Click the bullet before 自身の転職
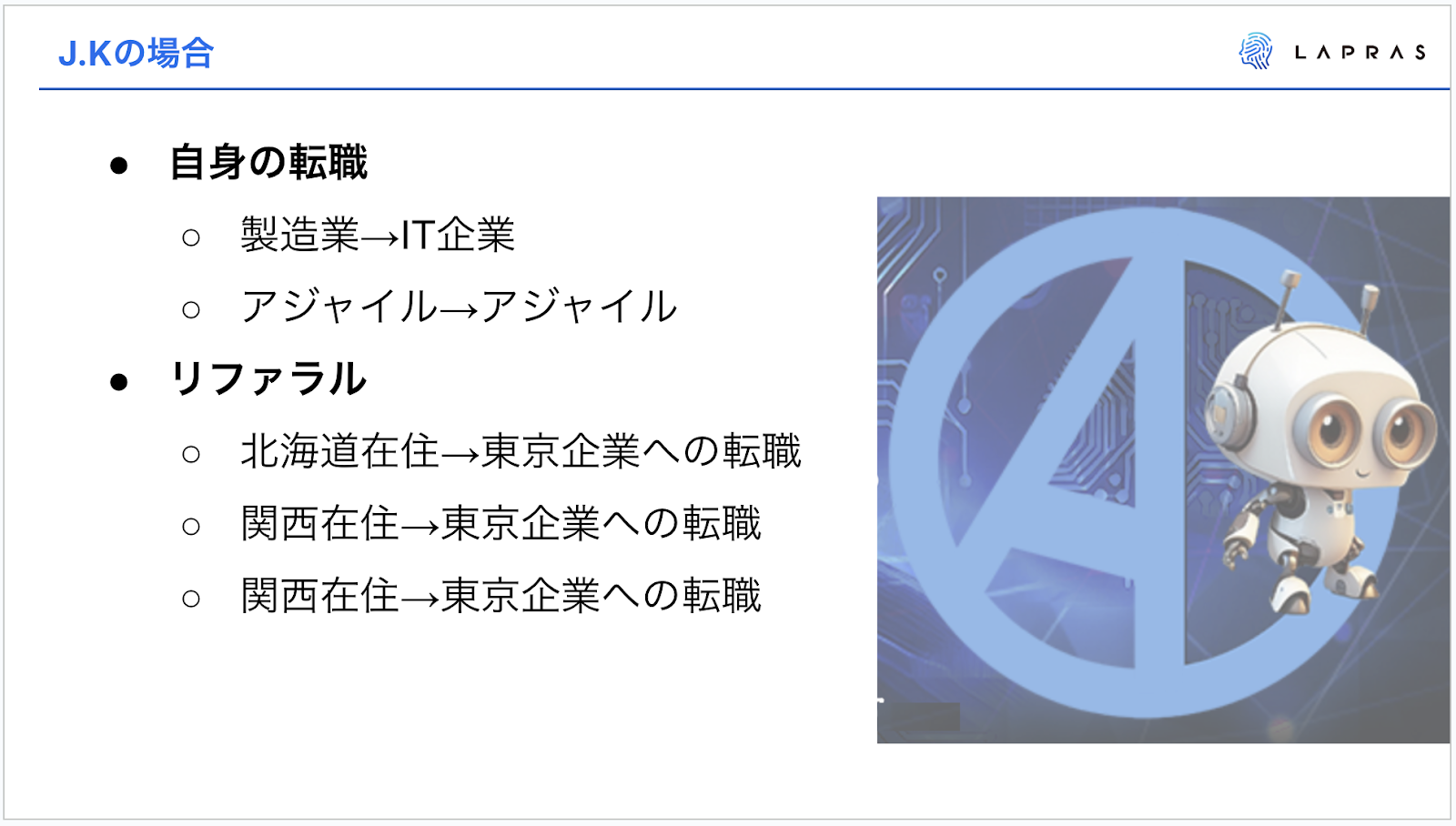This screenshot has width=1456, height=826. [118, 166]
